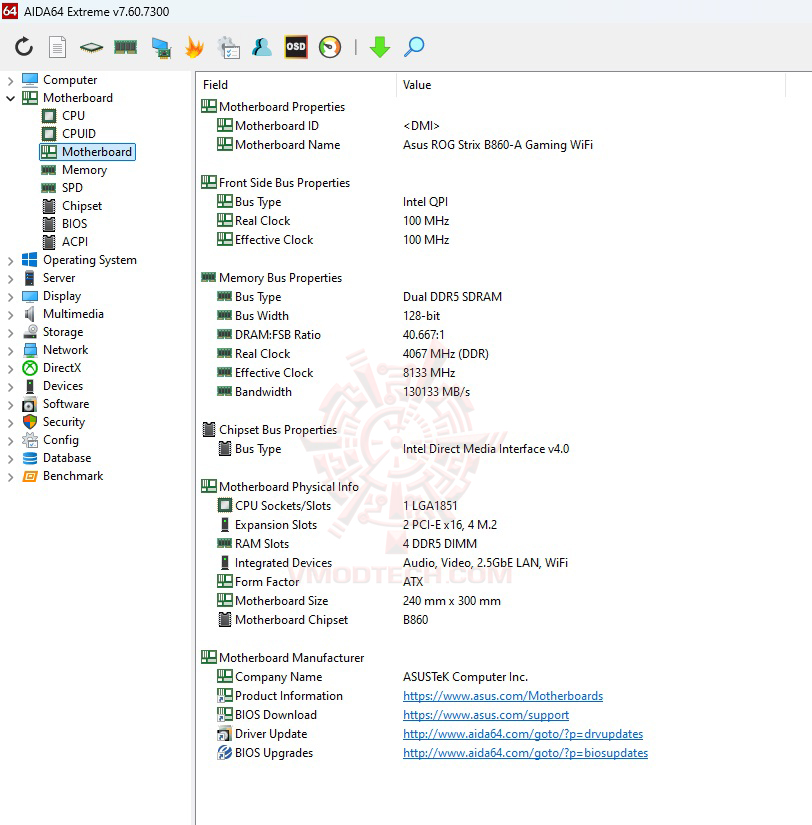The height and width of the screenshot is (825, 812).
Task: Select Chipset in the sidebar tree
Action: [82, 206]
